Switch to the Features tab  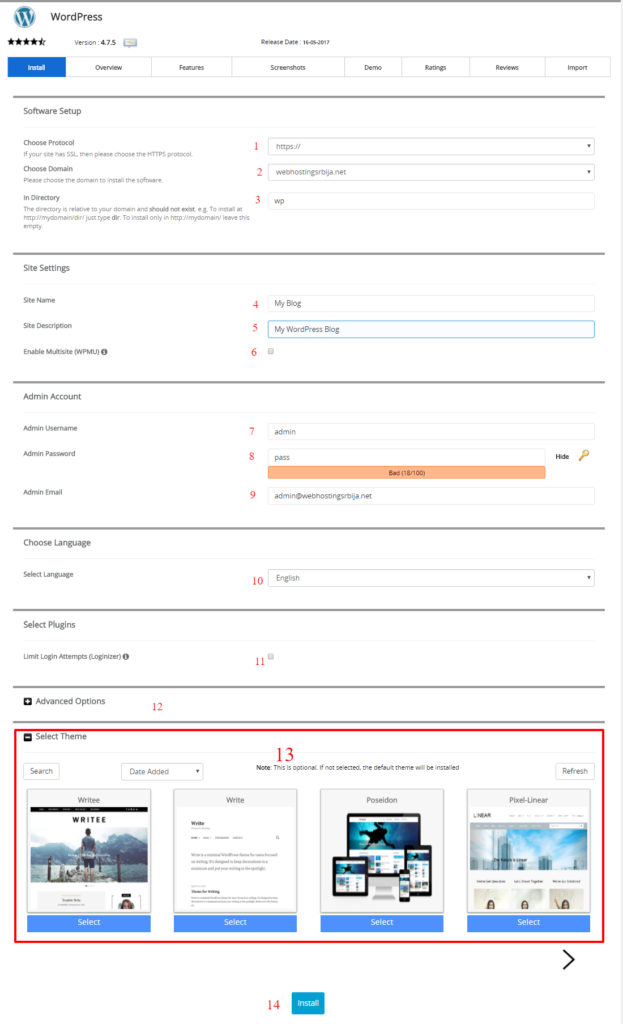191,67
